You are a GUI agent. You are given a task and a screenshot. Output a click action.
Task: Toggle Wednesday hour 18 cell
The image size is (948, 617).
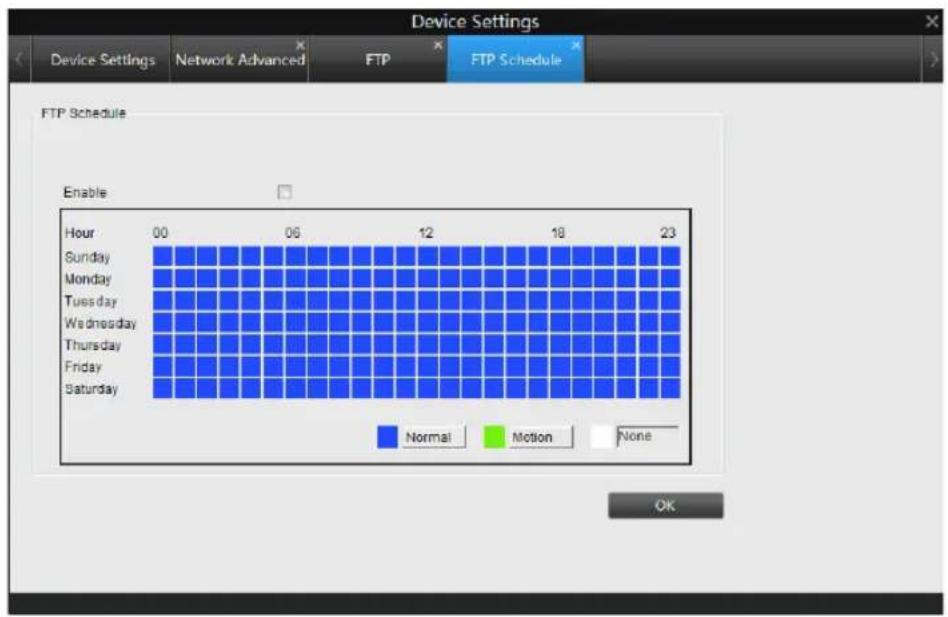point(560,322)
